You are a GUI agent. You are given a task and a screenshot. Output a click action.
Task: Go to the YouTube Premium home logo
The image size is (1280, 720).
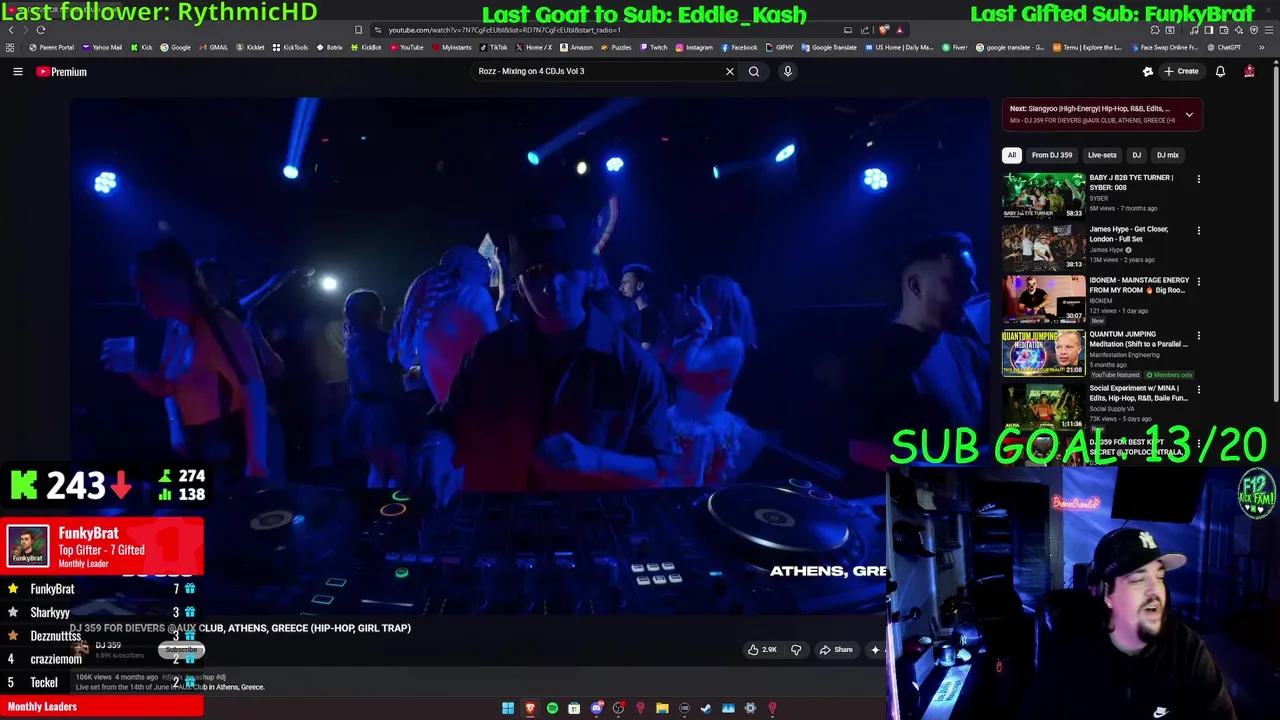point(62,71)
